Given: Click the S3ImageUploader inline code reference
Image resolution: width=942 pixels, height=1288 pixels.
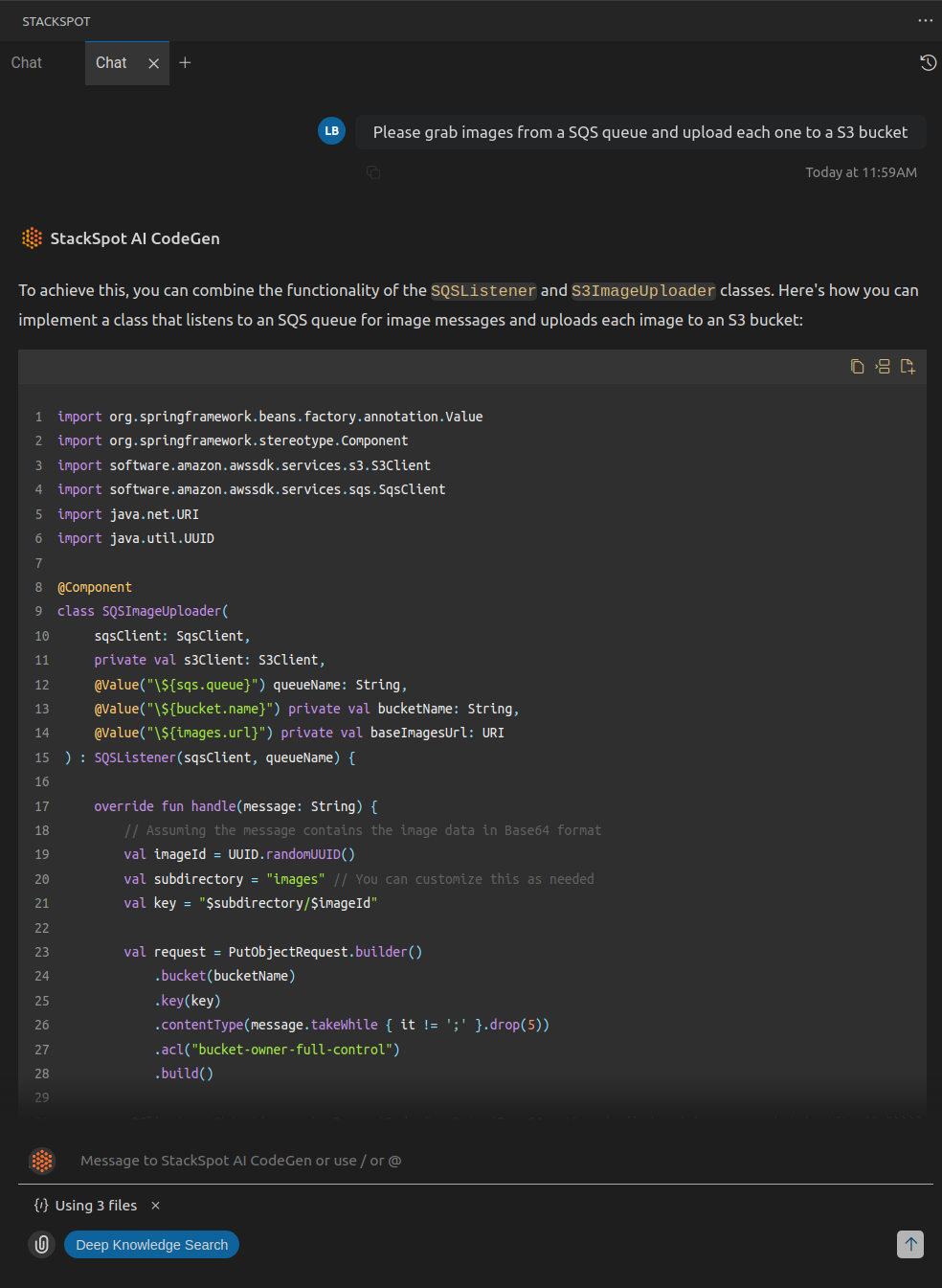Looking at the screenshot, I should (643, 291).
